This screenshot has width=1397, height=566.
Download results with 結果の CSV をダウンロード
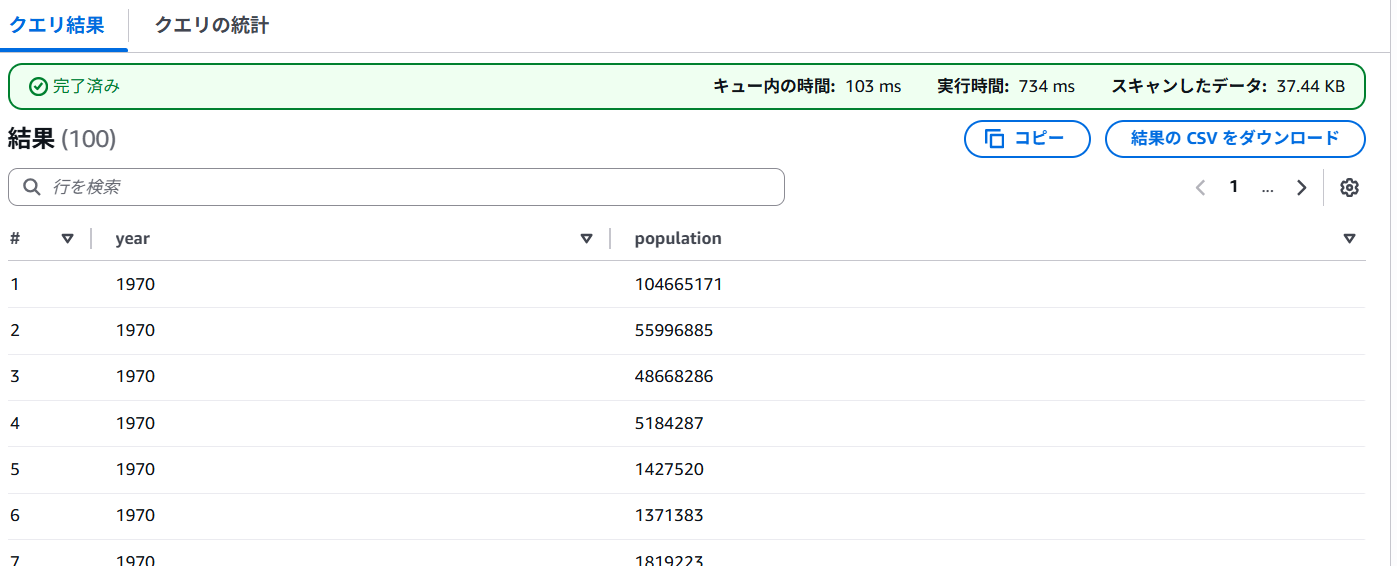[x=1235, y=139]
